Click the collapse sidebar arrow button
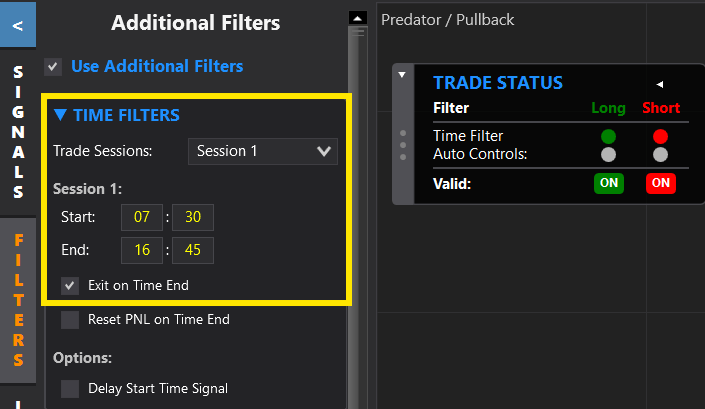705x409 pixels. point(18,24)
